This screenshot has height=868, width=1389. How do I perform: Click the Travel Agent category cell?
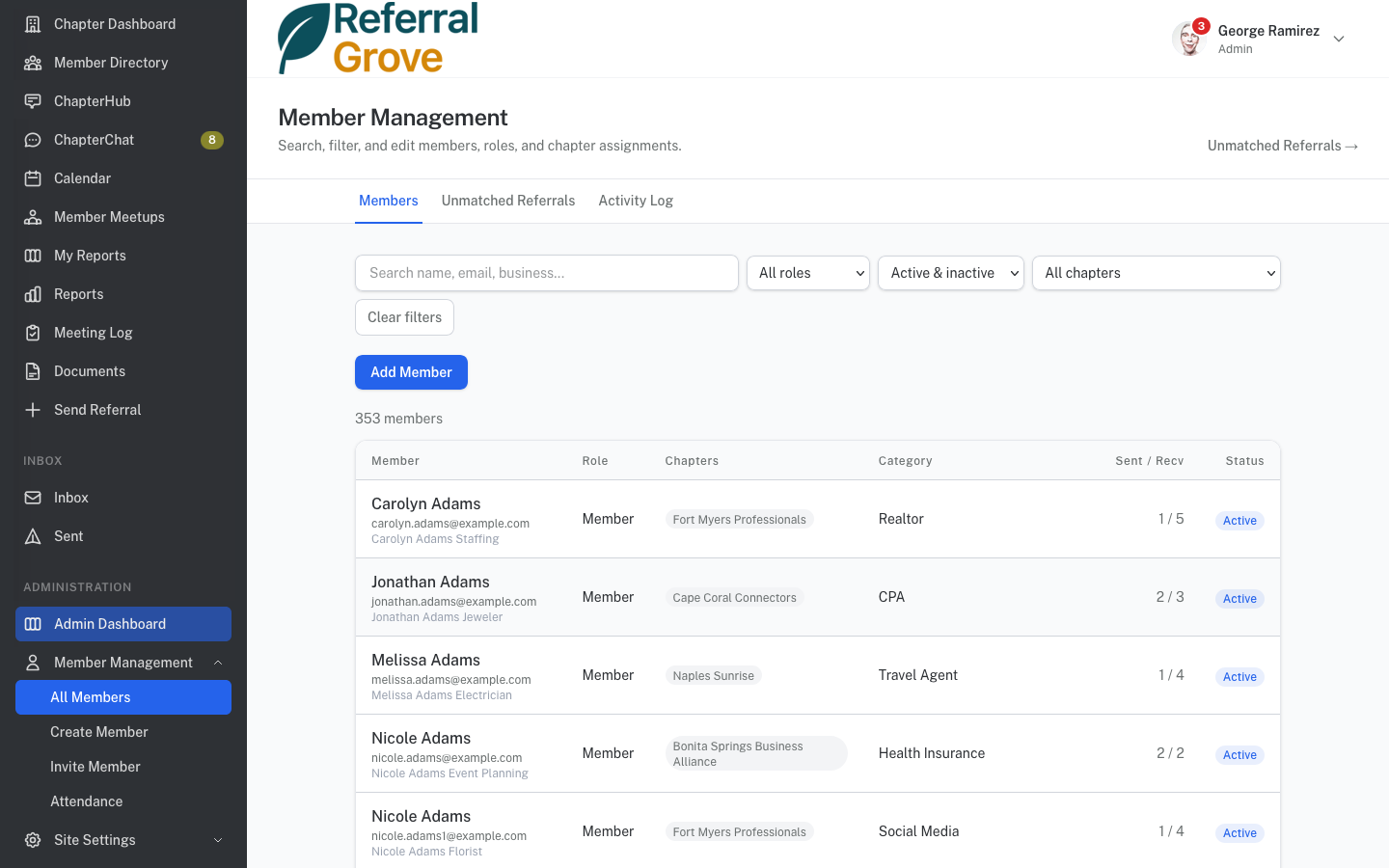tap(918, 675)
